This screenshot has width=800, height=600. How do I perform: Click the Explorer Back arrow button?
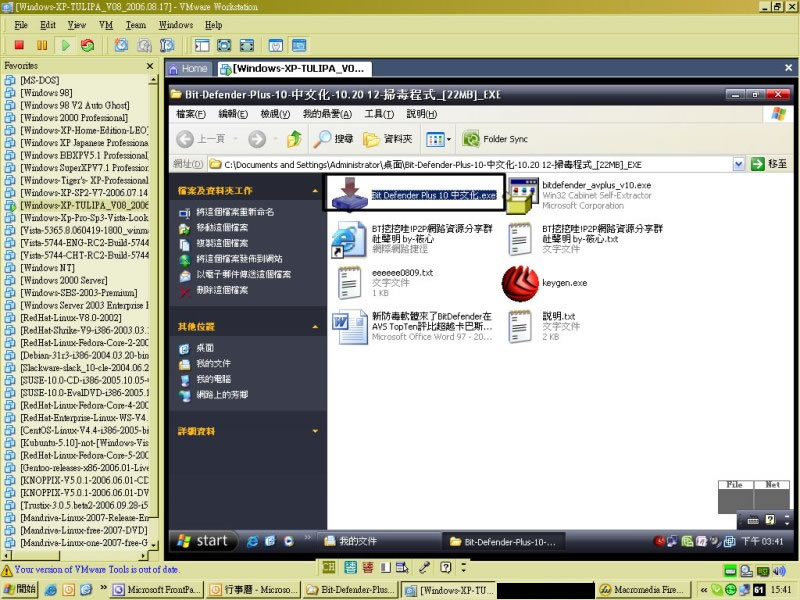click(185, 139)
